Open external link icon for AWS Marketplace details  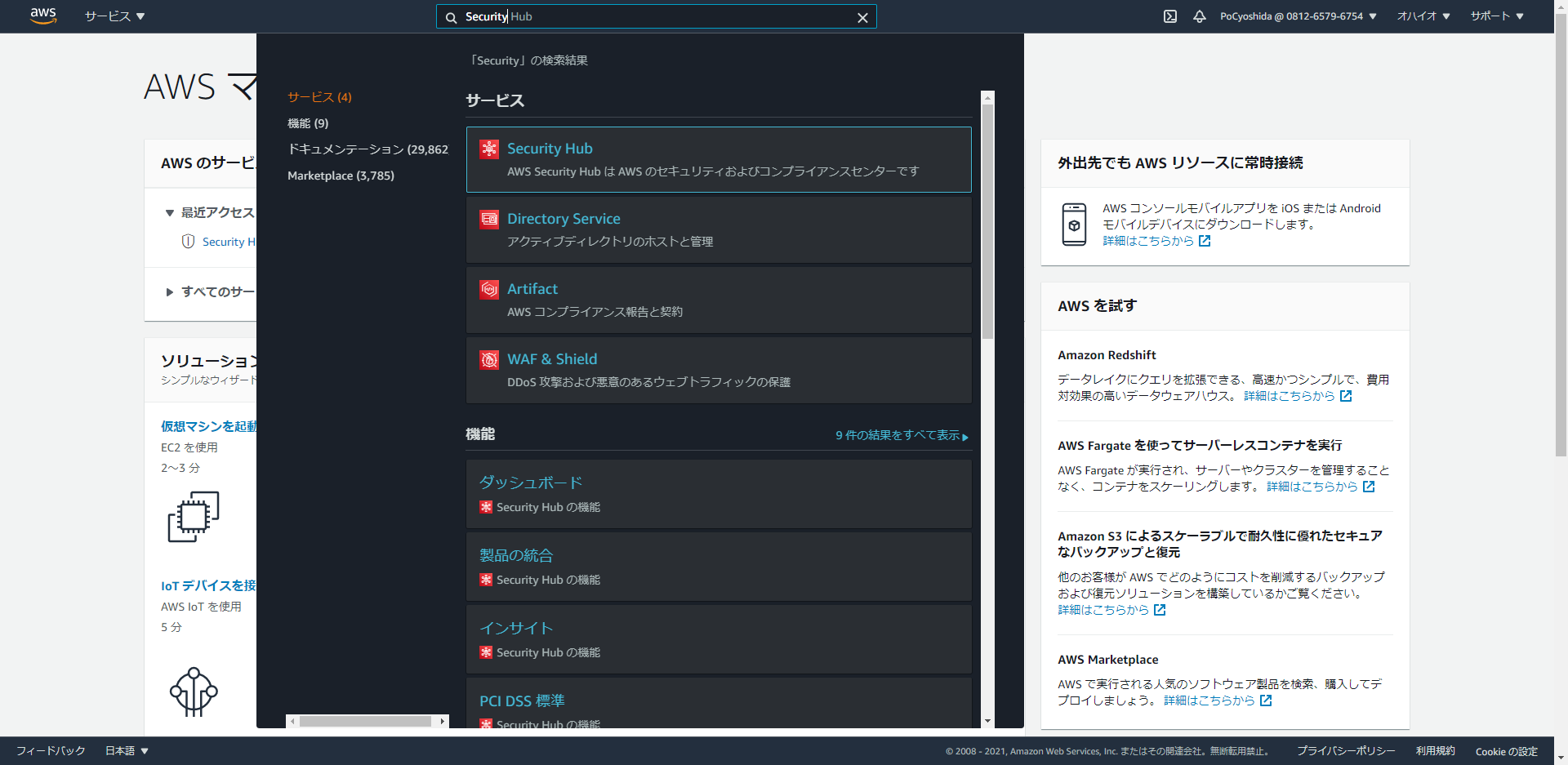coord(1266,701)
